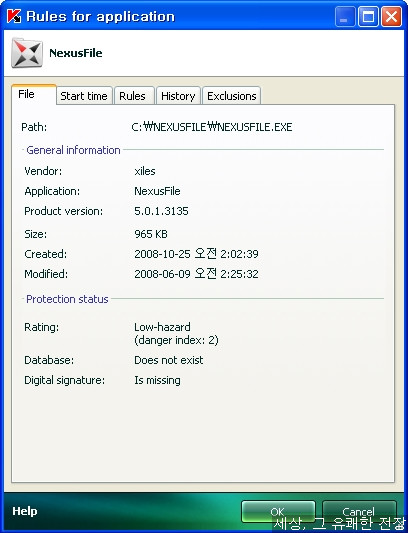Click the Created: label
The image size is (408, 533).
(x=46, y=254)
